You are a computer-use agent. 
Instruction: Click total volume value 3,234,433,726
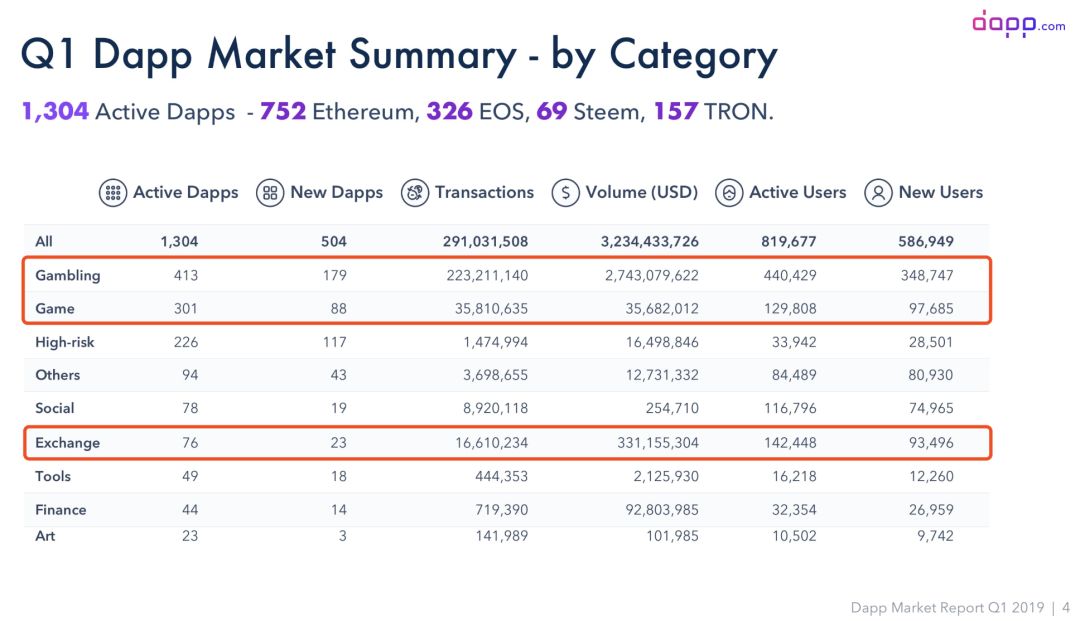point(650,242)
